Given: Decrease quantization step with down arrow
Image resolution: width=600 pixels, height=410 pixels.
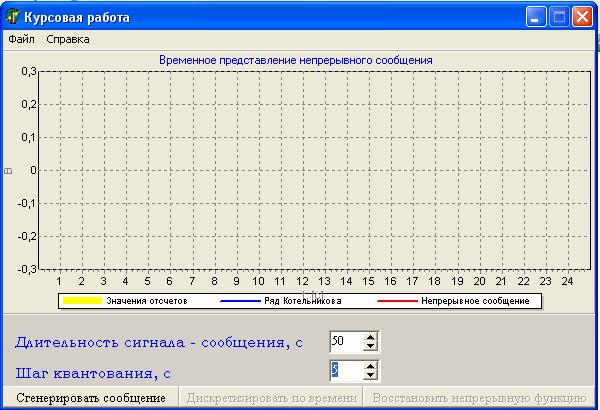Looking at the screenshot, I should 370,375.
